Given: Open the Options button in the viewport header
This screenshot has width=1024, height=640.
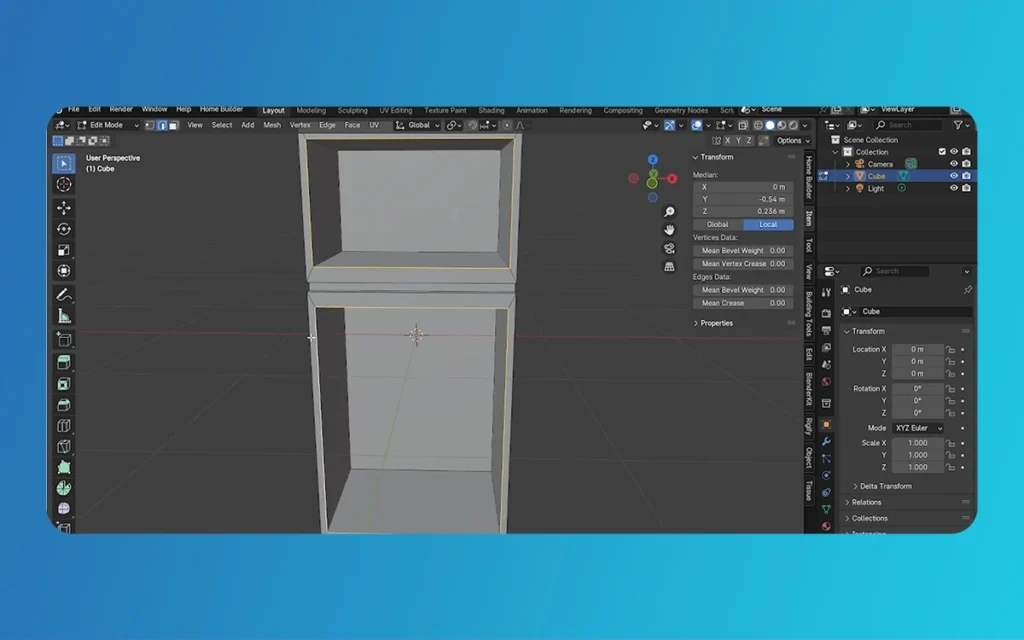Looking at the screenshot, I should (x=789, y=141).
